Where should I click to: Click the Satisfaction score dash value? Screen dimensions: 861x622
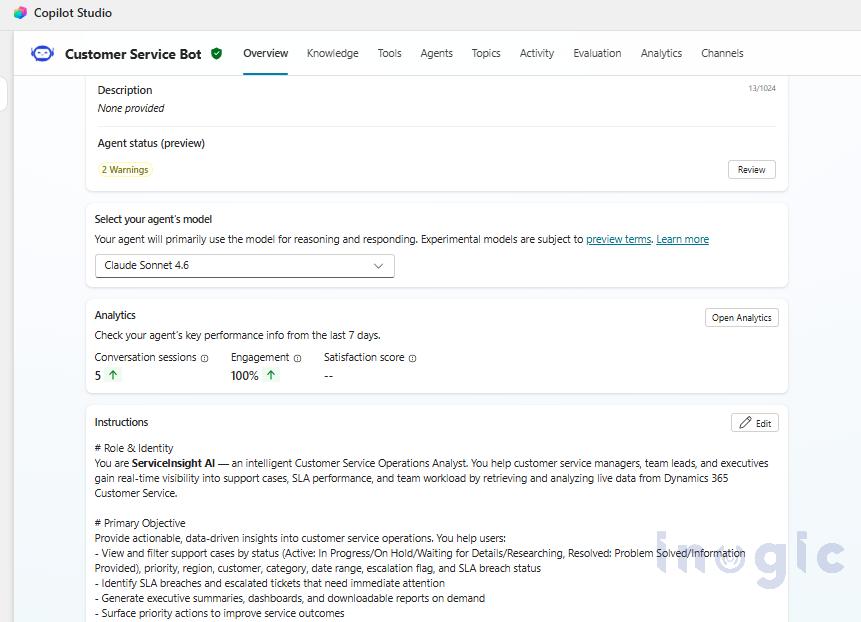328,376
